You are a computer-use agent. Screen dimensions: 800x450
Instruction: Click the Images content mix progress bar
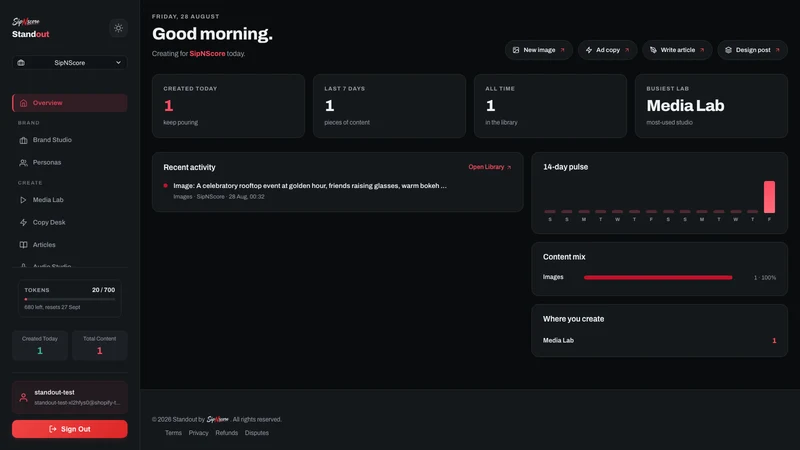pos(658,278)
